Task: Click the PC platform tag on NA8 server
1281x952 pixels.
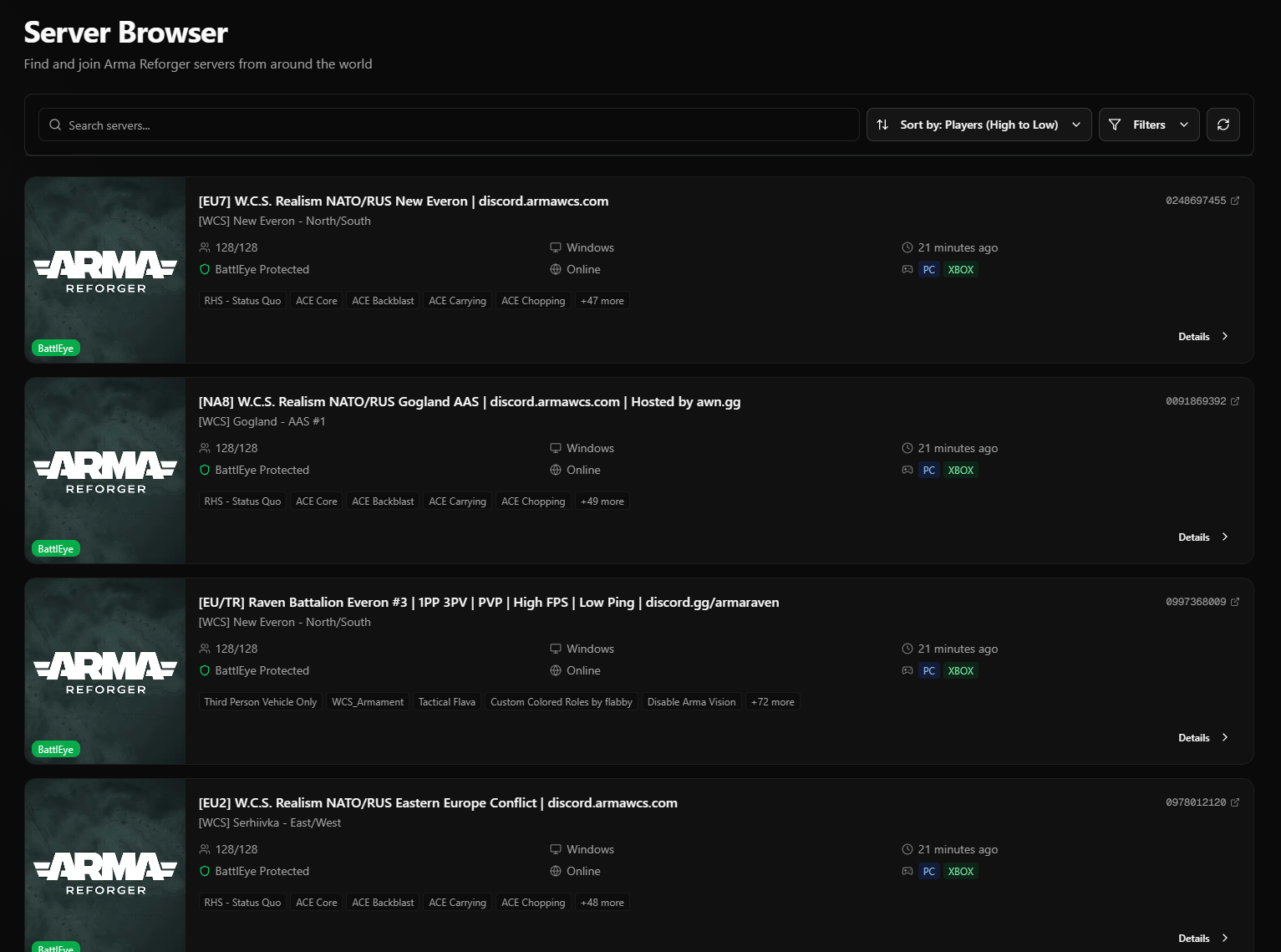Action: tap(928, 471)
